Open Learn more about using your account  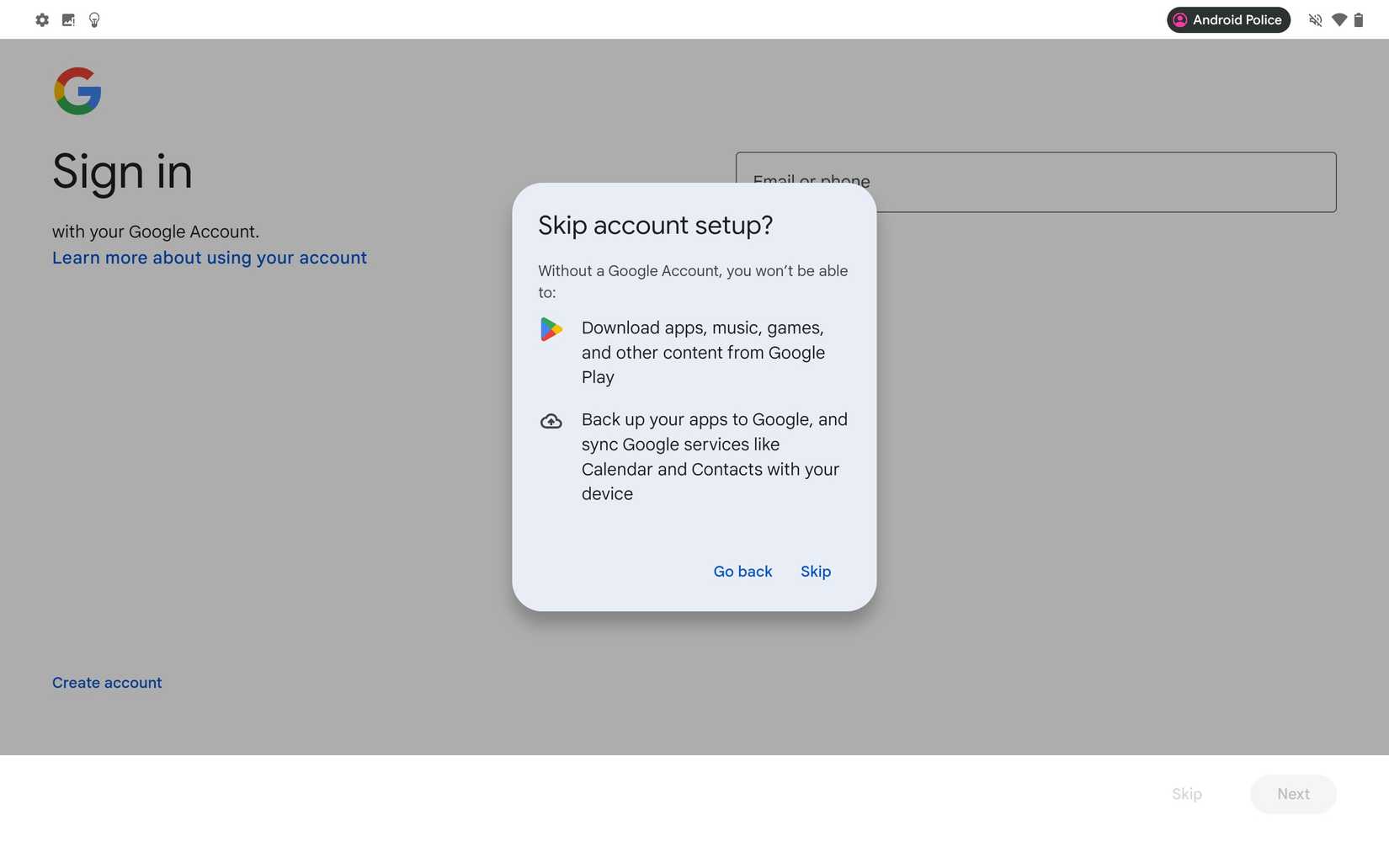click(x=210, y=258)
